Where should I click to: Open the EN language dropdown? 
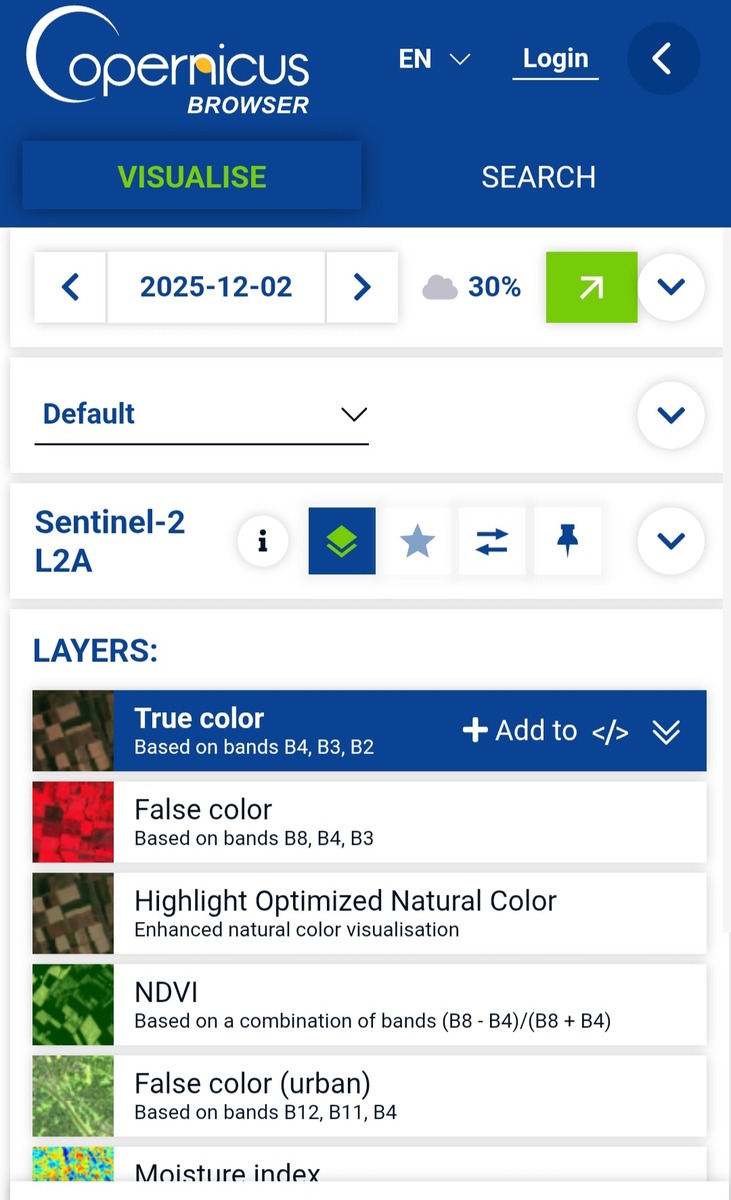click(434, 59)
